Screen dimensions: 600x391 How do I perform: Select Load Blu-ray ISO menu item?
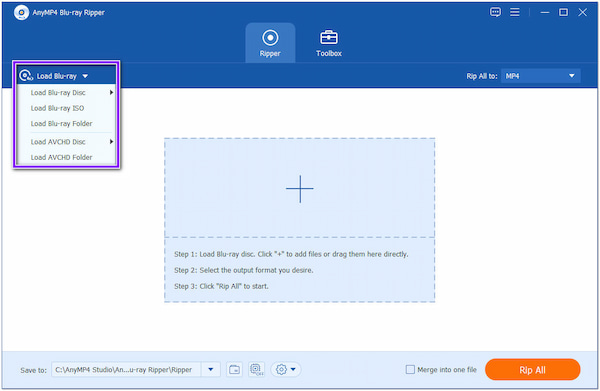[x=57, y=108]
